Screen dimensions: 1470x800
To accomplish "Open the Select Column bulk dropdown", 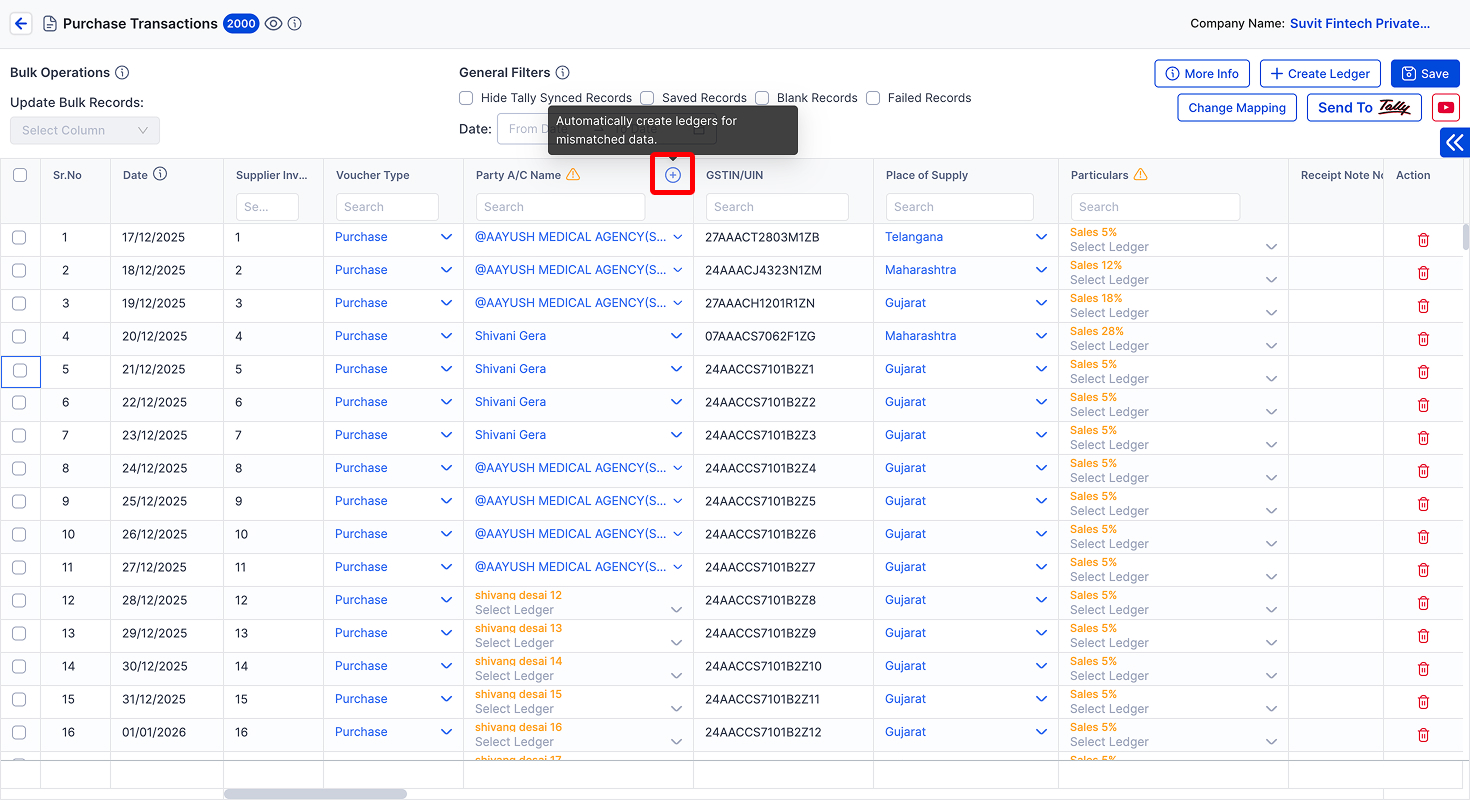I will 85,130.
